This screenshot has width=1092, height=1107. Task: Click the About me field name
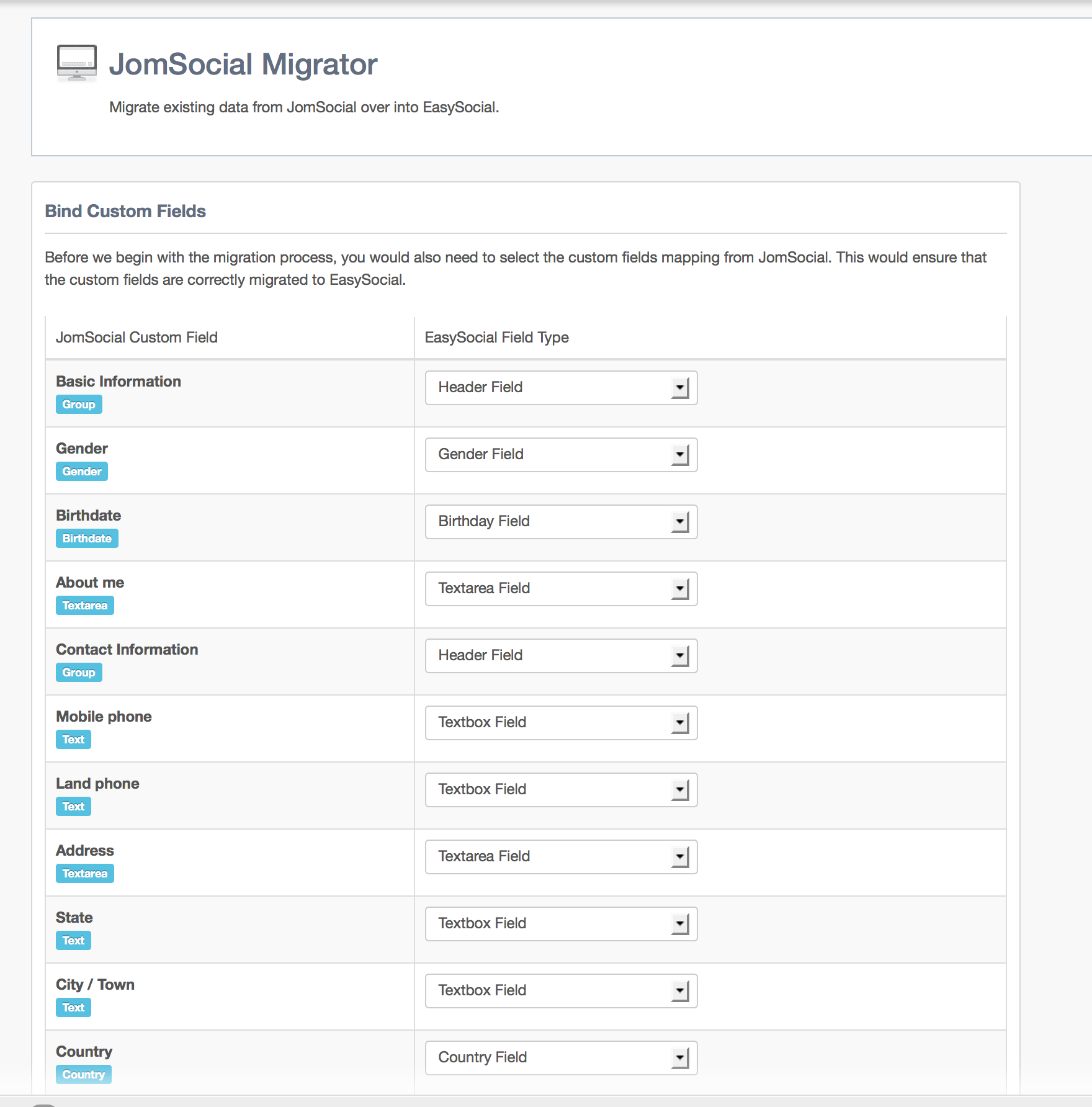tap(90, 583)
